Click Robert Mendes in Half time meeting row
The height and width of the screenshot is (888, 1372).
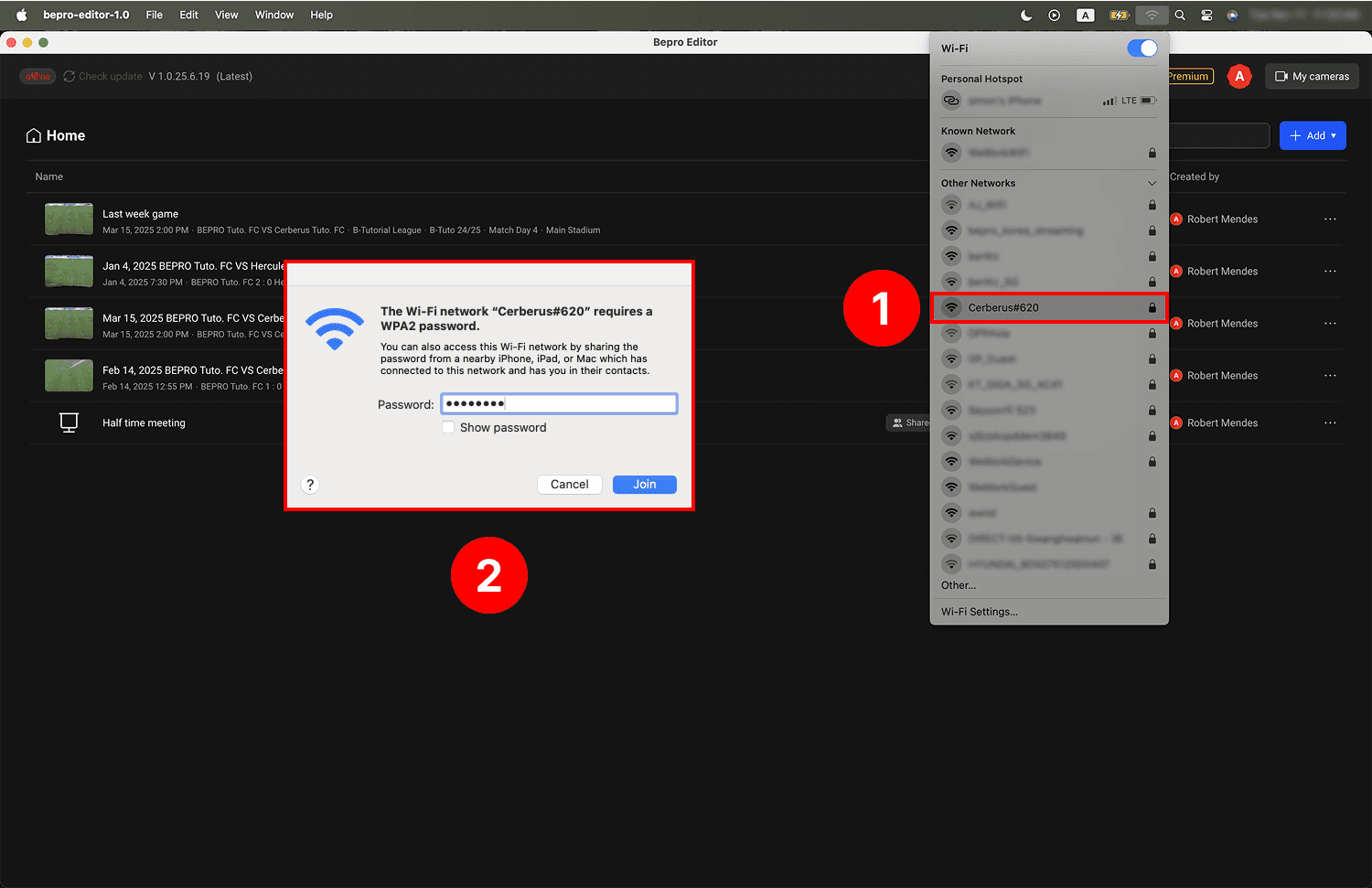pos(1222,423)
